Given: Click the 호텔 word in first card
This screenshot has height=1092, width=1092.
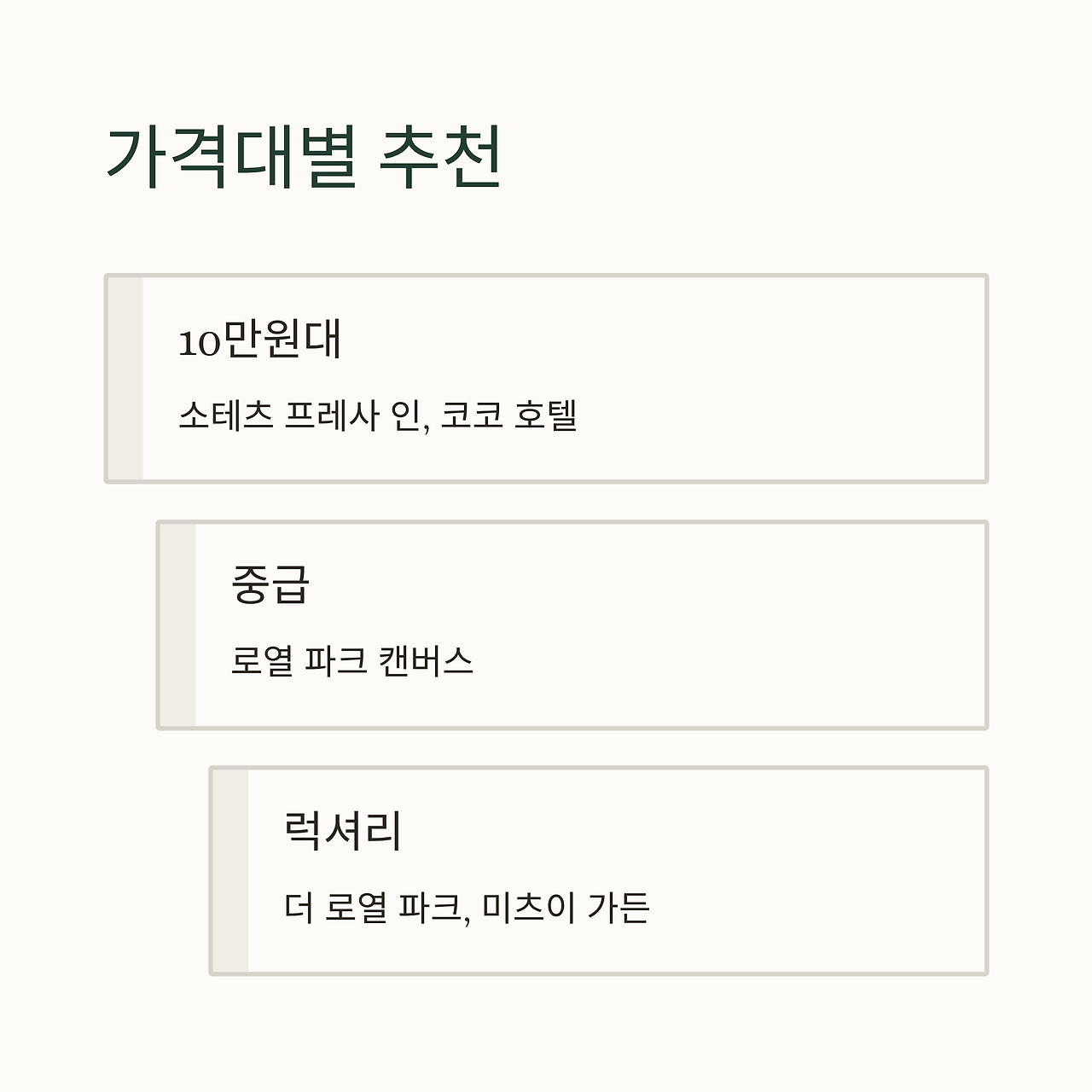Looking at the screenshot, I should pyautogui.click(x=546, y=415).
